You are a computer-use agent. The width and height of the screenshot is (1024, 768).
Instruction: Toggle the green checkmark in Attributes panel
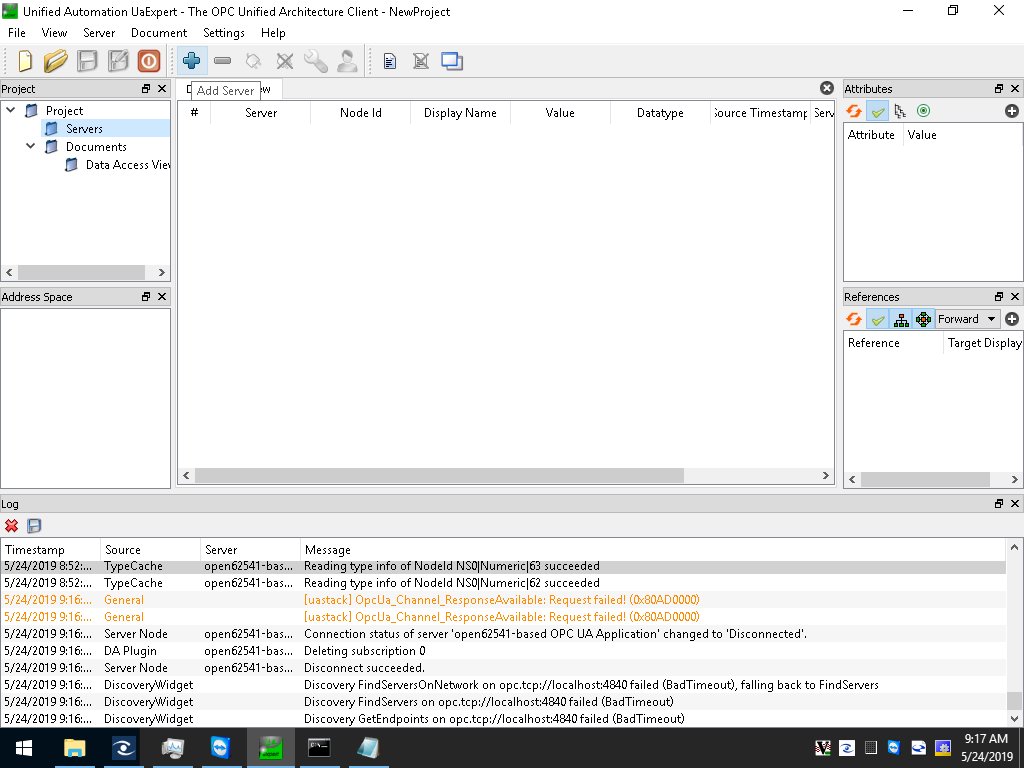[x=878, y=112]
